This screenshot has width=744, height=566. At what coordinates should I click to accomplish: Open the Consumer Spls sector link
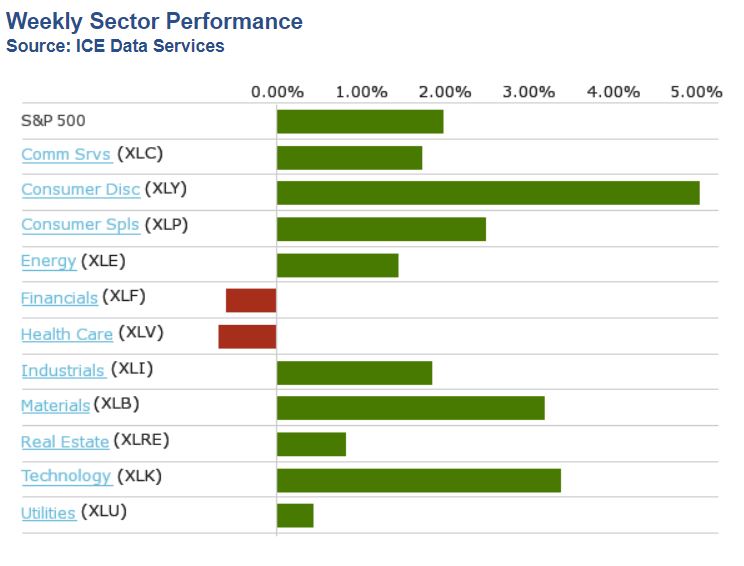(x=80, y=225)
